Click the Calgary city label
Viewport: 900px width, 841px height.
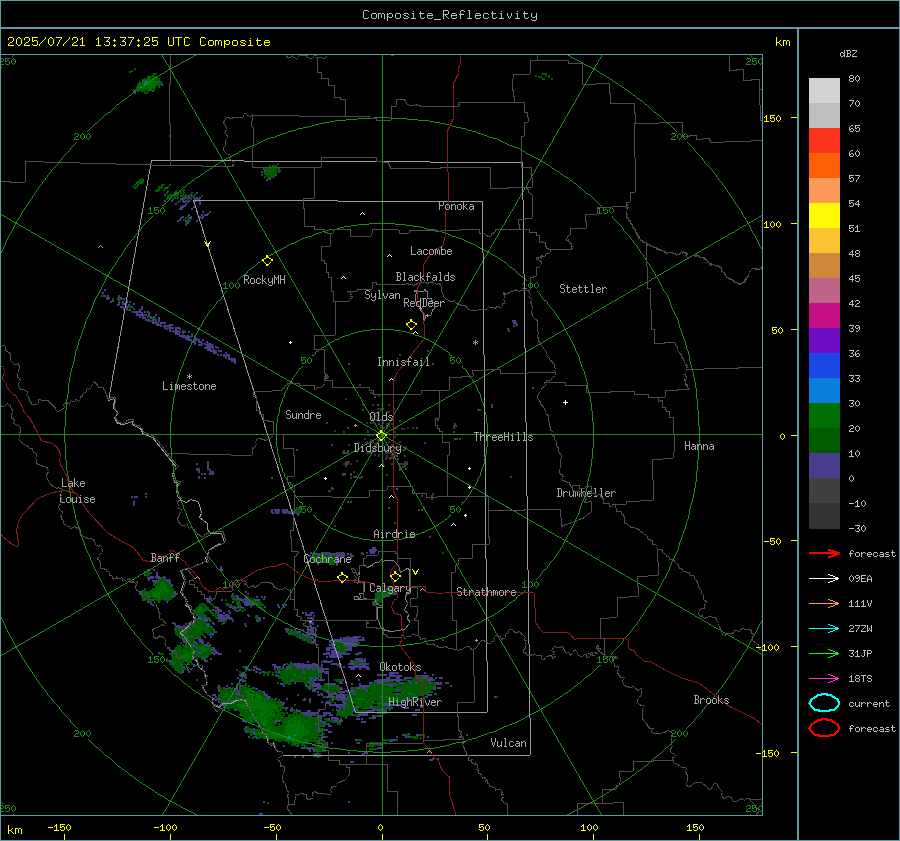[x=390, y=588]
